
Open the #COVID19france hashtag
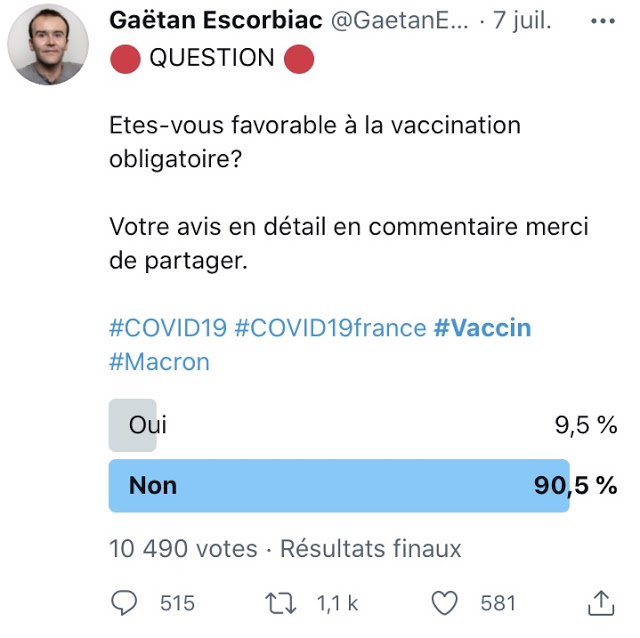(x=330, y=328)
